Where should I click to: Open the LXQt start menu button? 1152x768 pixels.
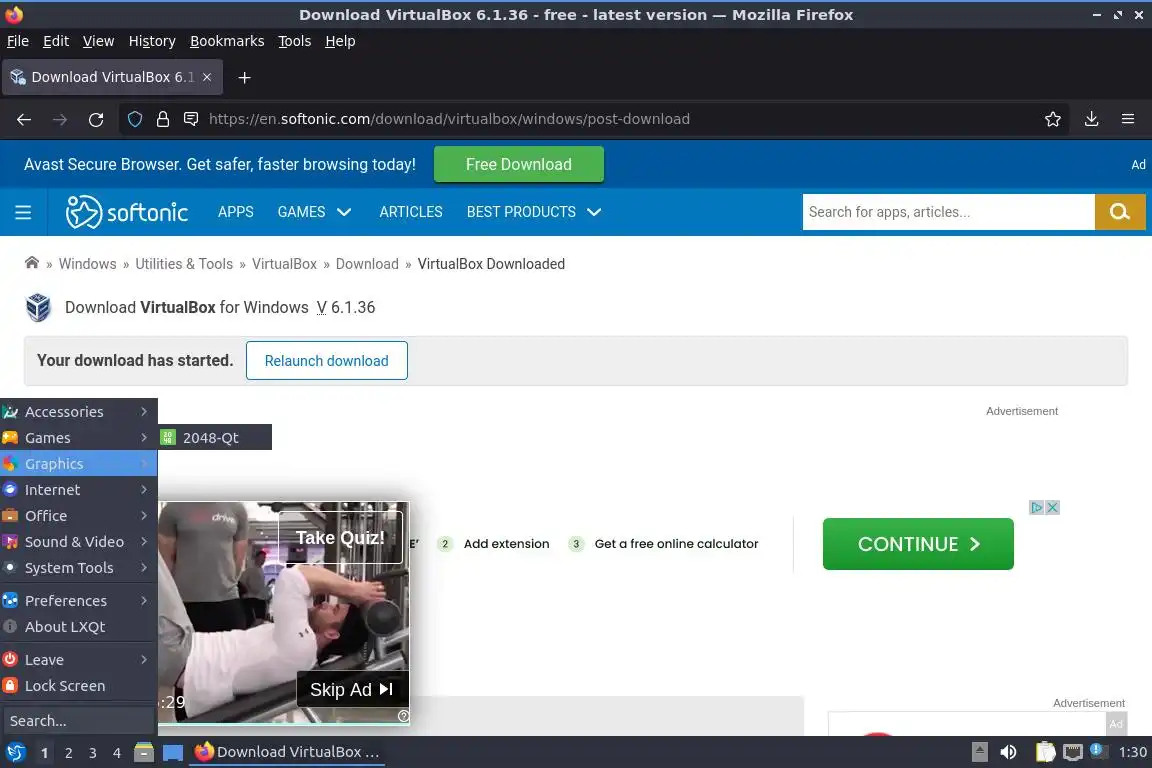pyautogui.click(x=15, y=752)
